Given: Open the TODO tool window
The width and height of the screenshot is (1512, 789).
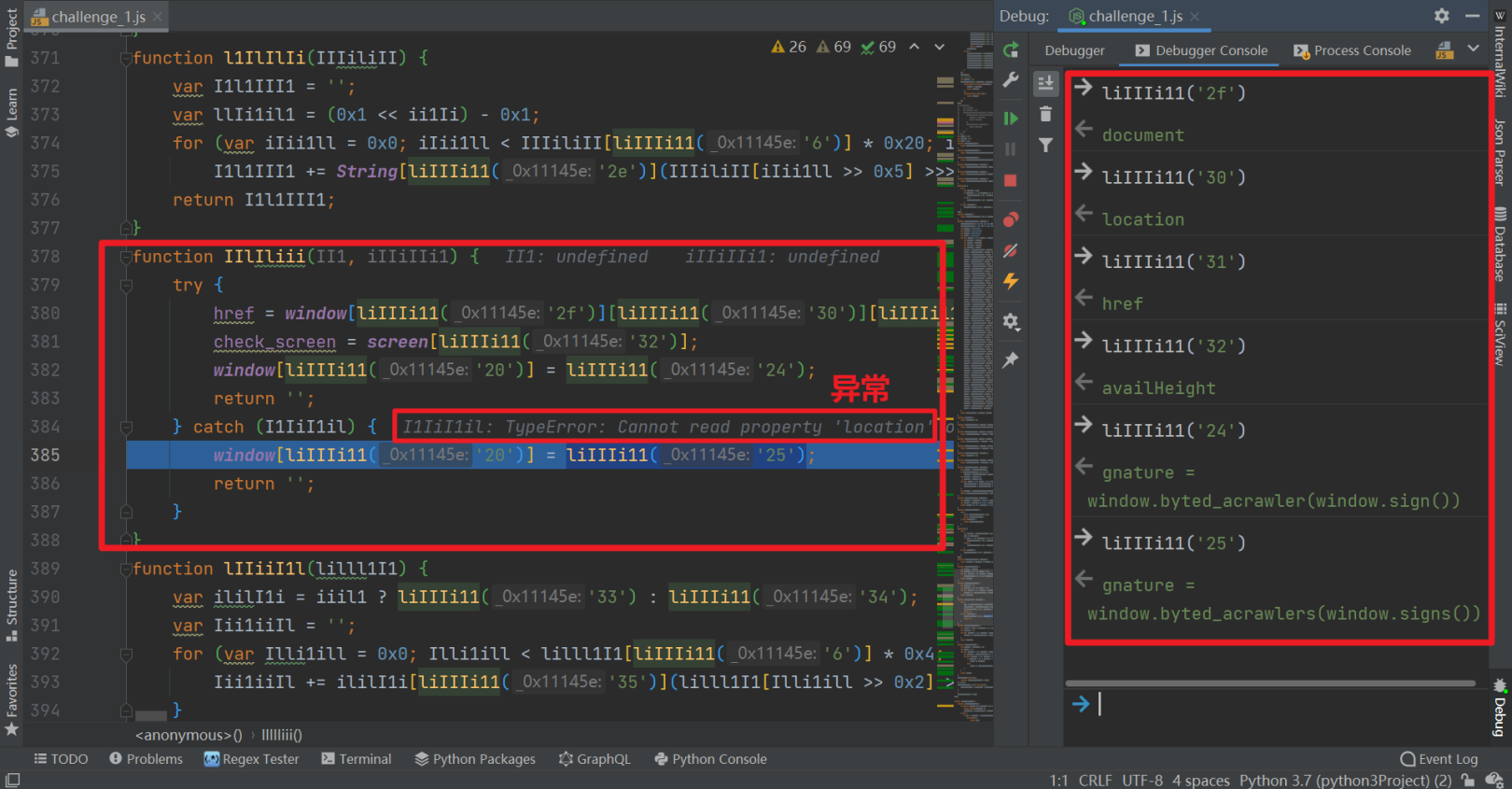Looking at the screenshot, I should click(x=61, y=759).
